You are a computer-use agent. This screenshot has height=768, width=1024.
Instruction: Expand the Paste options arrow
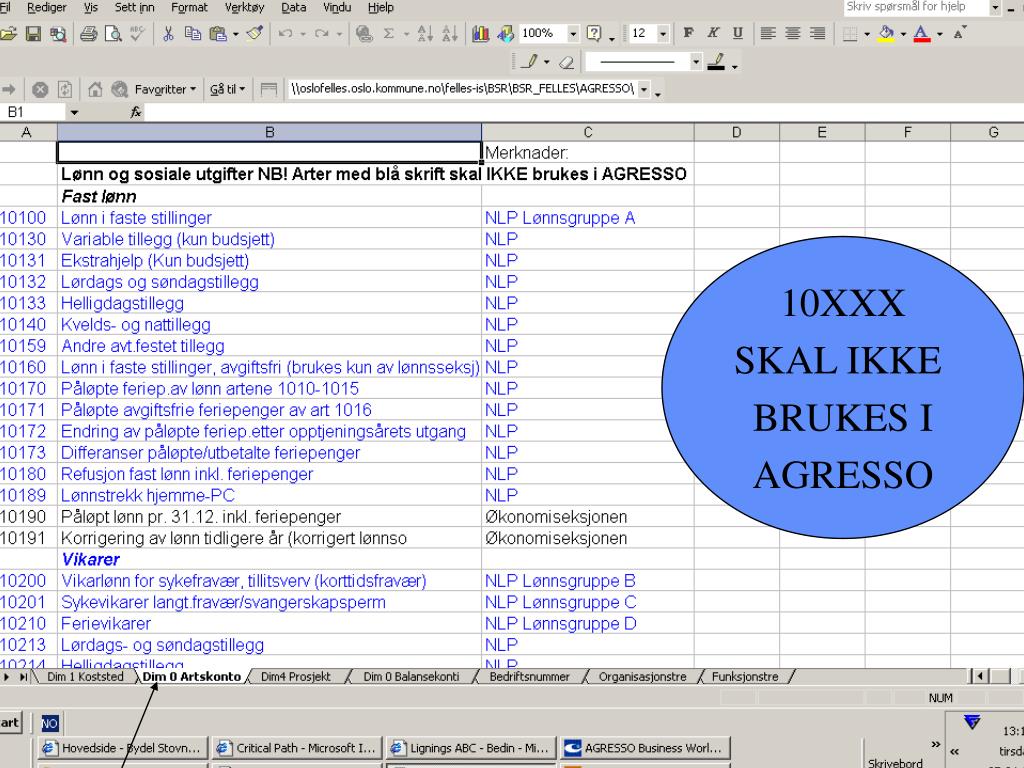pyautogui.click(x=235, y=34)
